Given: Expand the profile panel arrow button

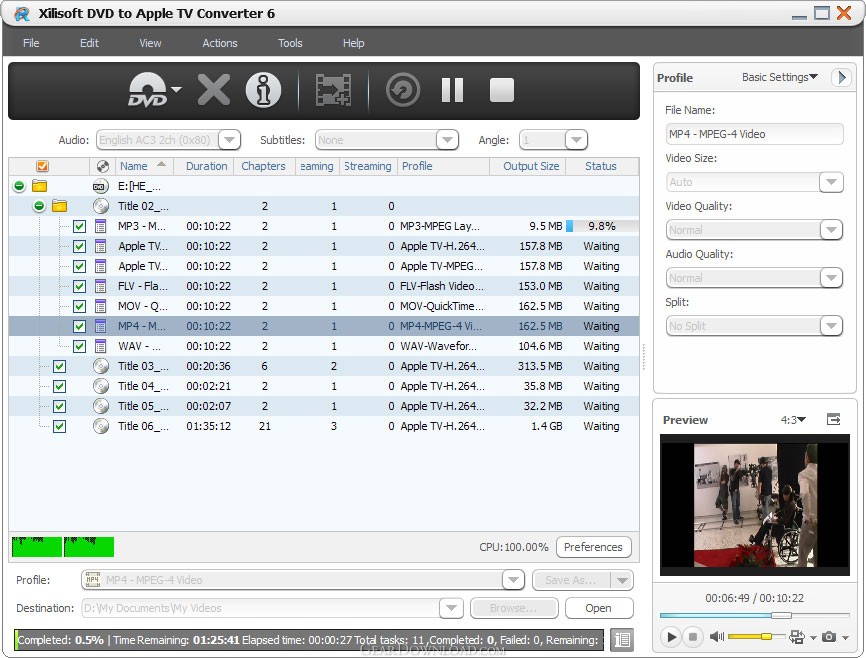Looking at the screenshot, I should [841, 77].
